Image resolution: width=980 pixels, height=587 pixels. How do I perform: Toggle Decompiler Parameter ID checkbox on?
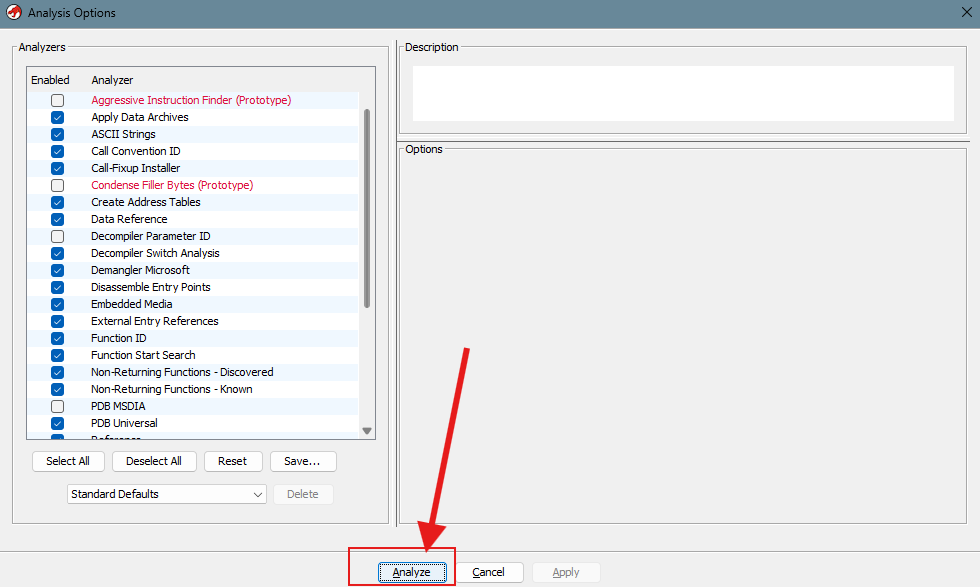[x=57, y=236]
